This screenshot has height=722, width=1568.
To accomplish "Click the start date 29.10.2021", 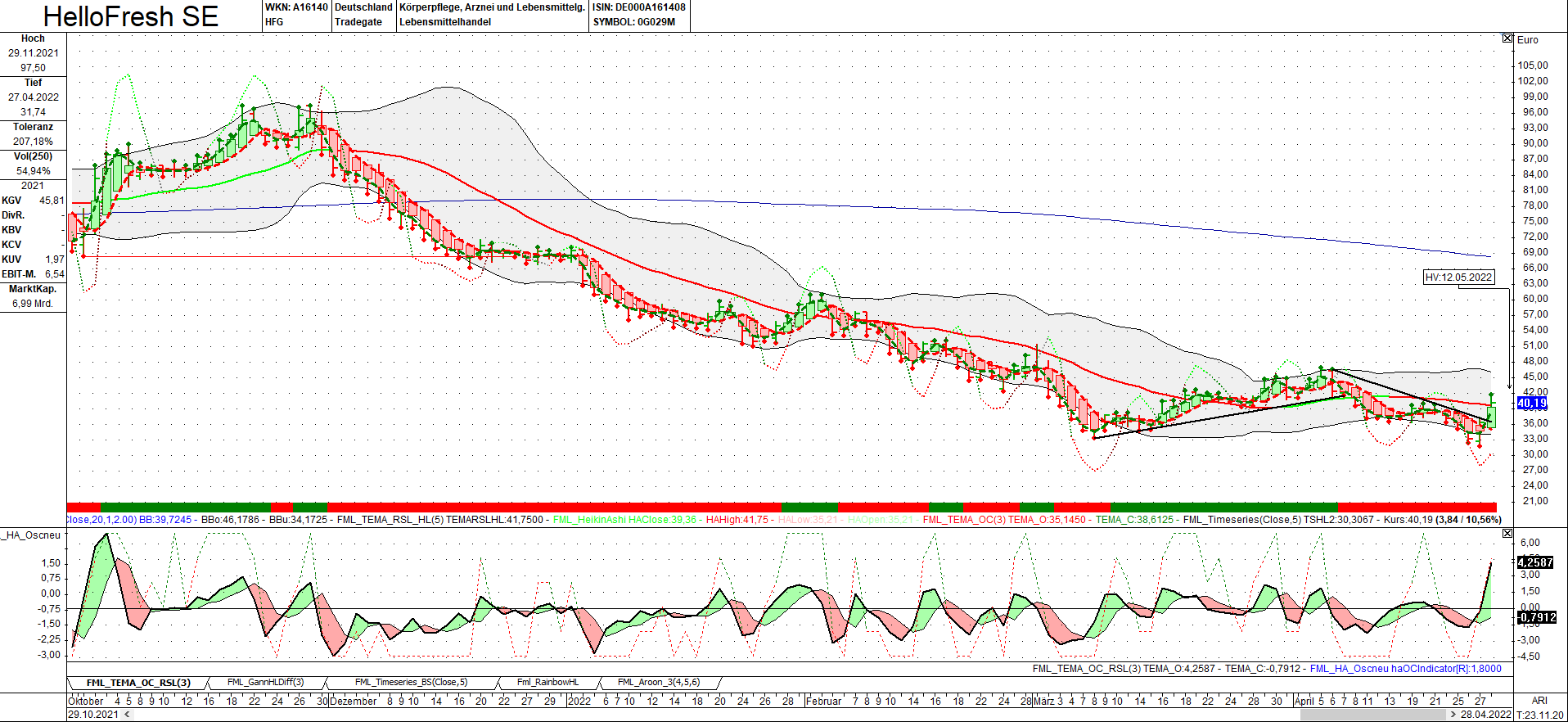I will 92,715.
